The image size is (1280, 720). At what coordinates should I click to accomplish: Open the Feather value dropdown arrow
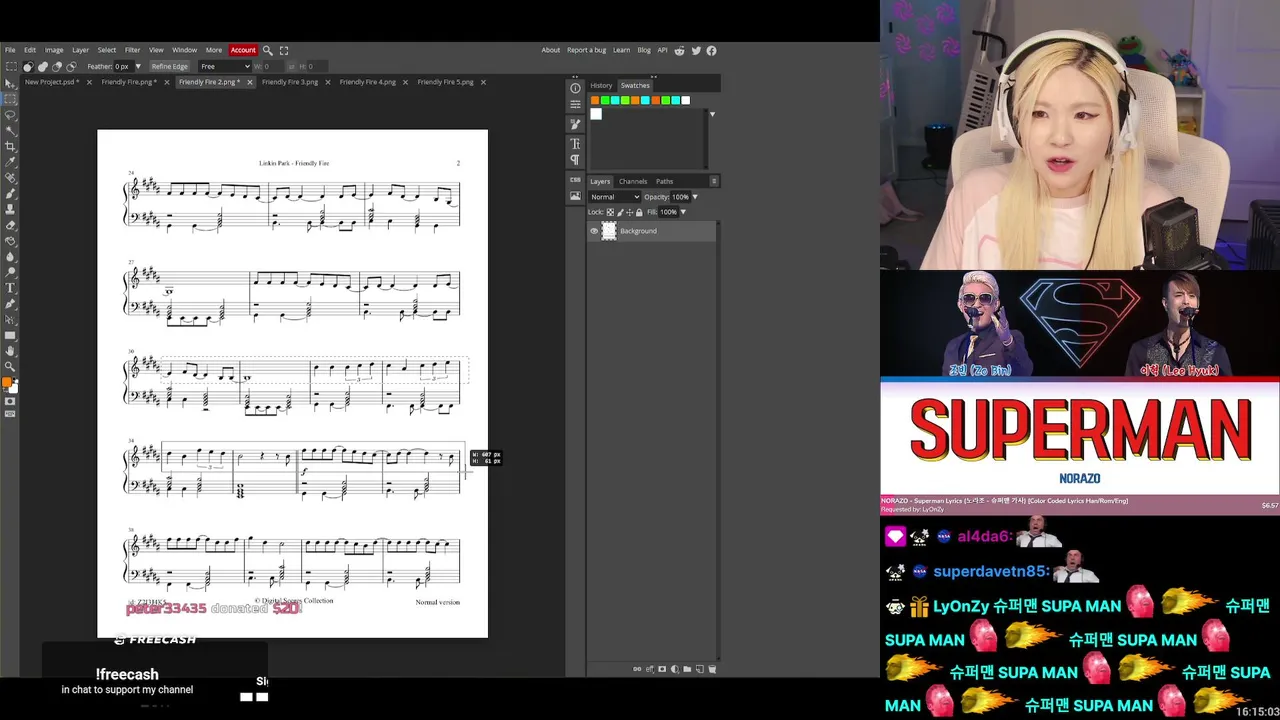coord(138,66)
